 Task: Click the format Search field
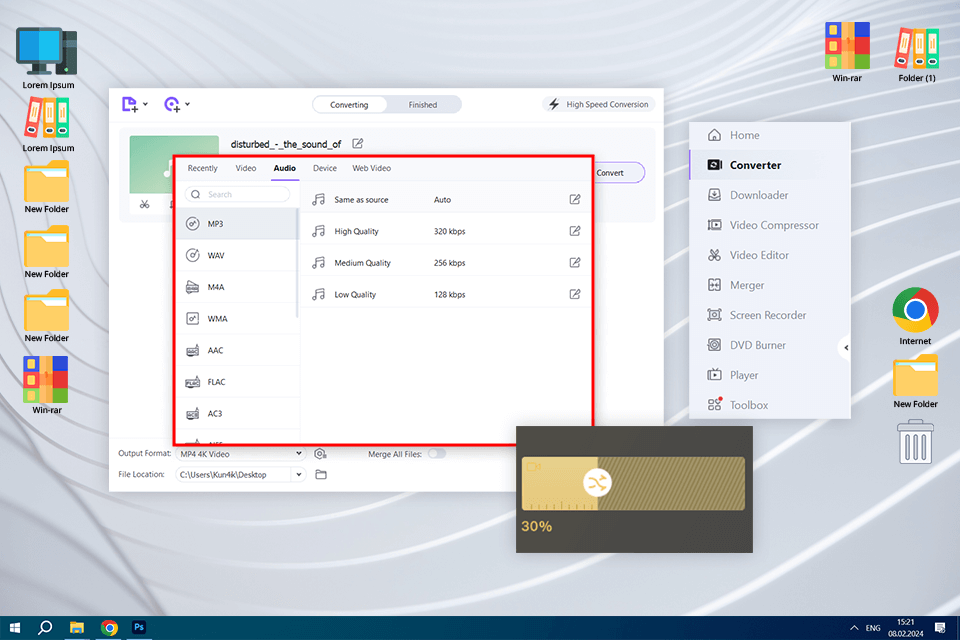tap(238, 194)
